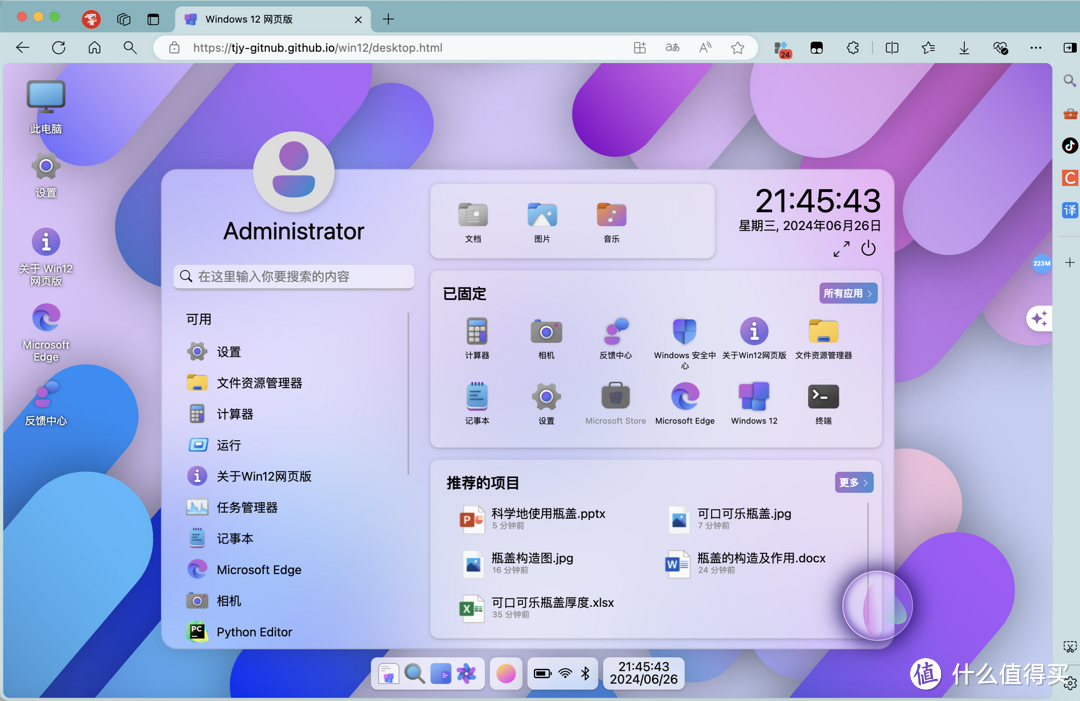The height and width of the screenshot is (701, 1080).
Task: Click the taskbar clock 21:45:43
Action: coord(643,673)
